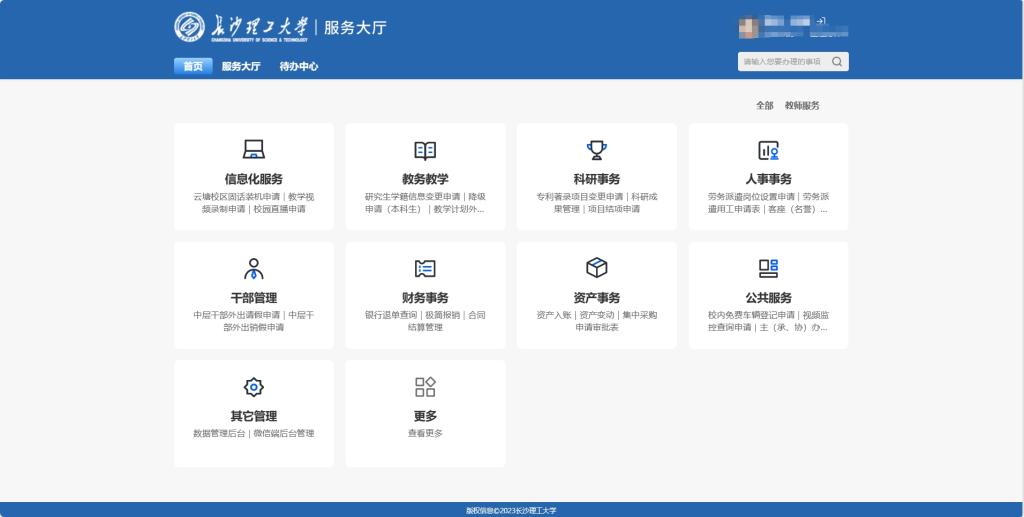Click the cube icon for 资产事务
Viewport: 1024px width, 517px height.
(x=597, y=268)
